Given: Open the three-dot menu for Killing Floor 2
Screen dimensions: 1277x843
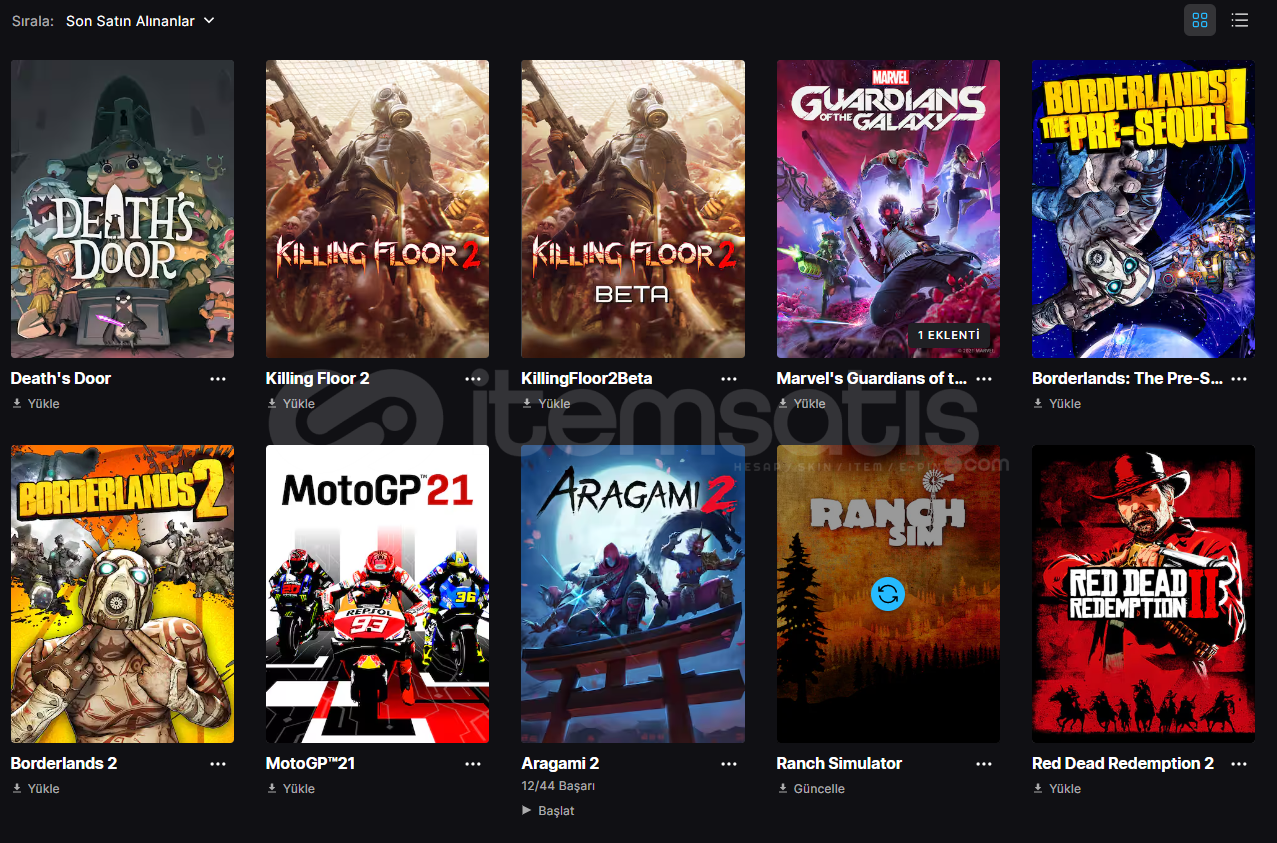Looking at the screenshot, I should point(474,379).
